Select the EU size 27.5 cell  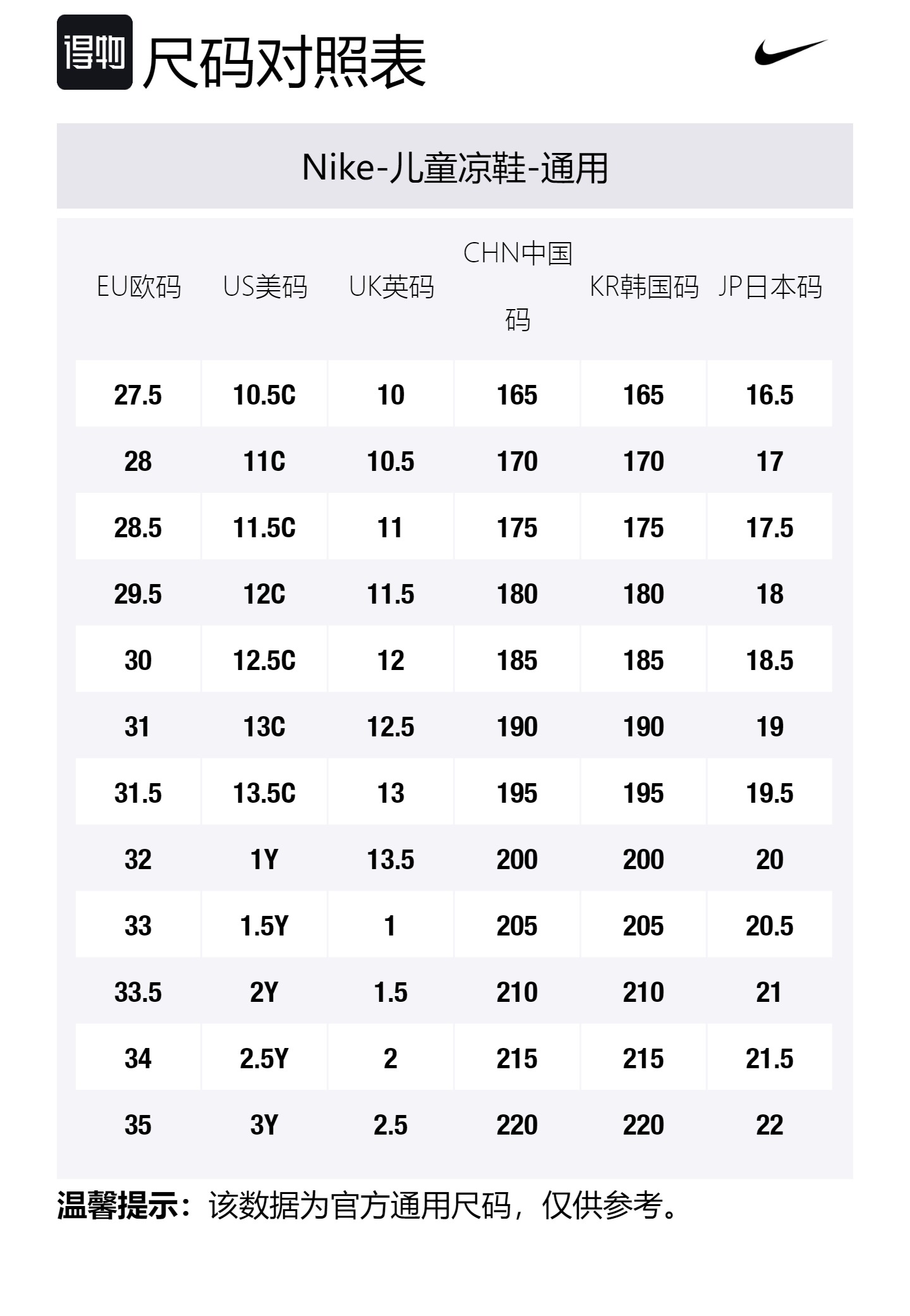point(138,395)
